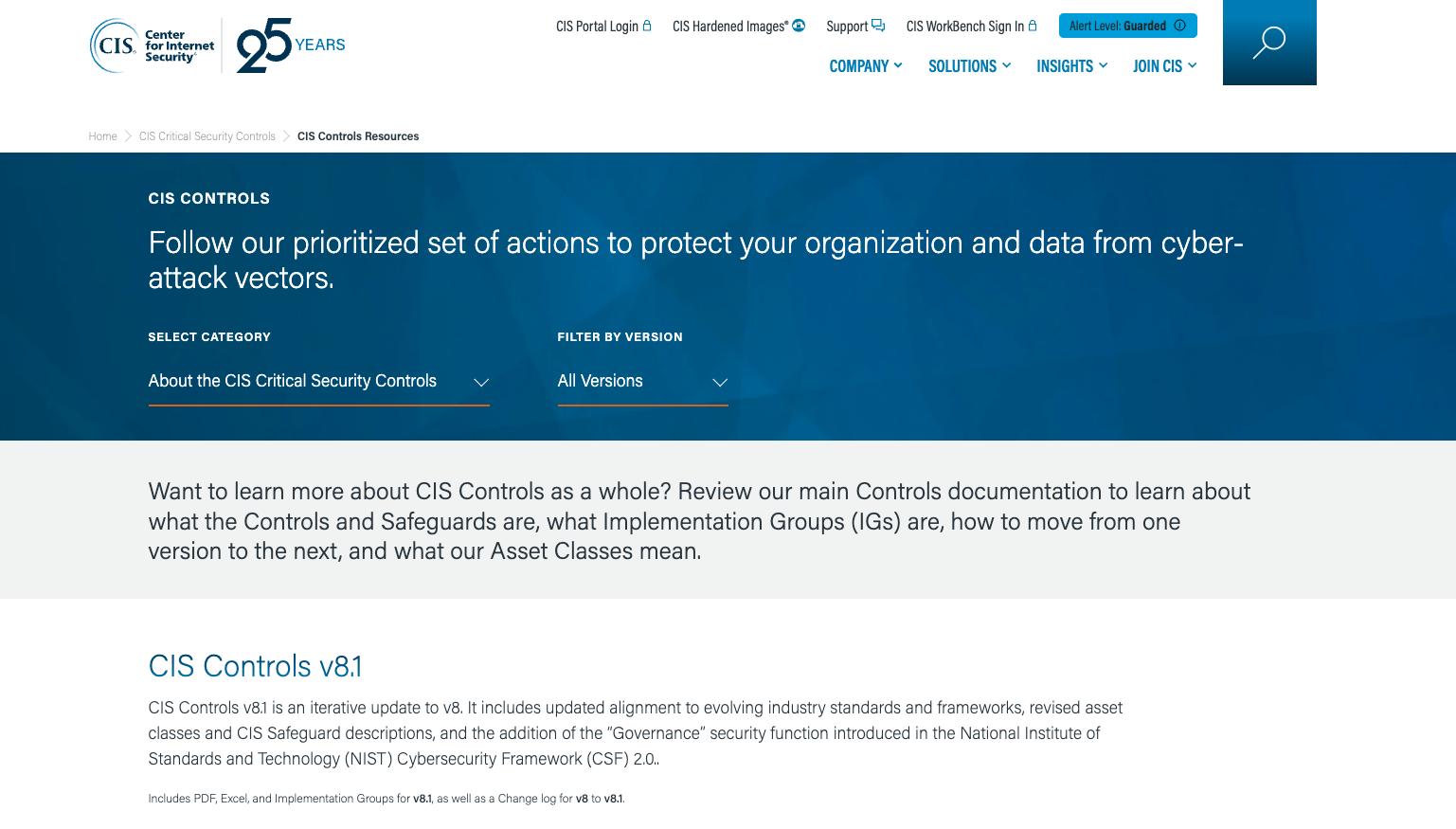Screen dimensions: 1456x829
Task: Click CIS Controls Resources breadcrumb text
Action: click(358, 136)
